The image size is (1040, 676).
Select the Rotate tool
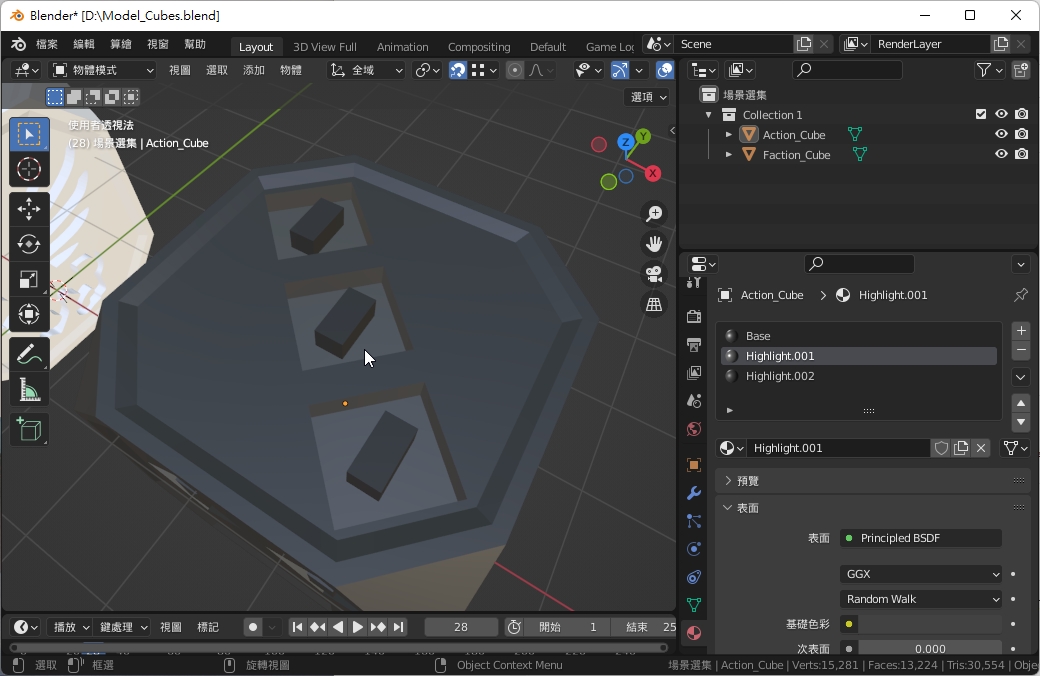tap(29, 244)
